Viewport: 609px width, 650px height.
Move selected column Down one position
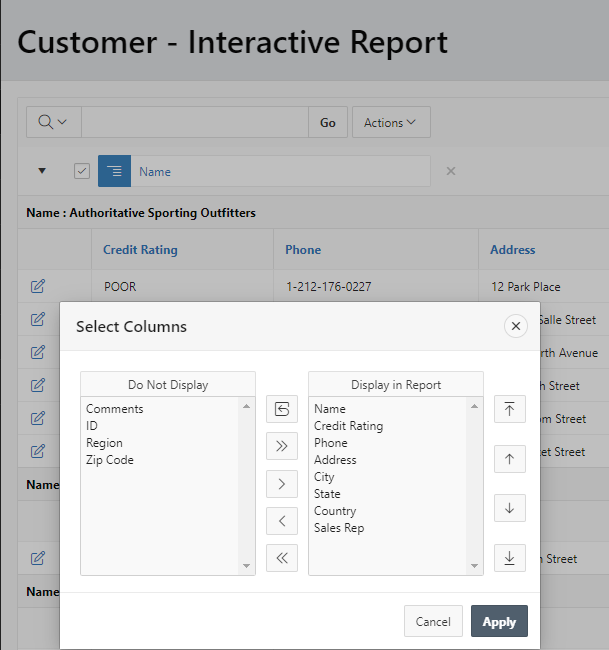[x=509, y=508]
